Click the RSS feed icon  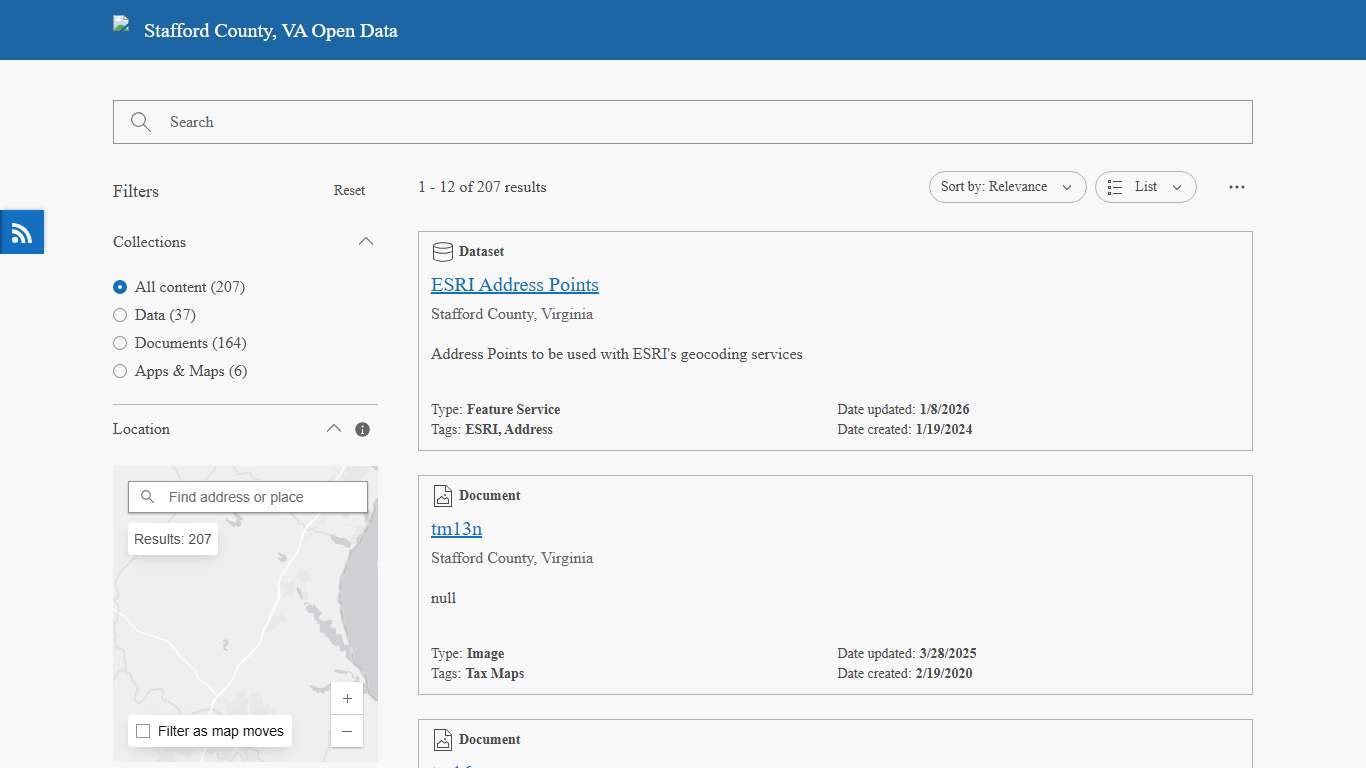tap(22, 233)
